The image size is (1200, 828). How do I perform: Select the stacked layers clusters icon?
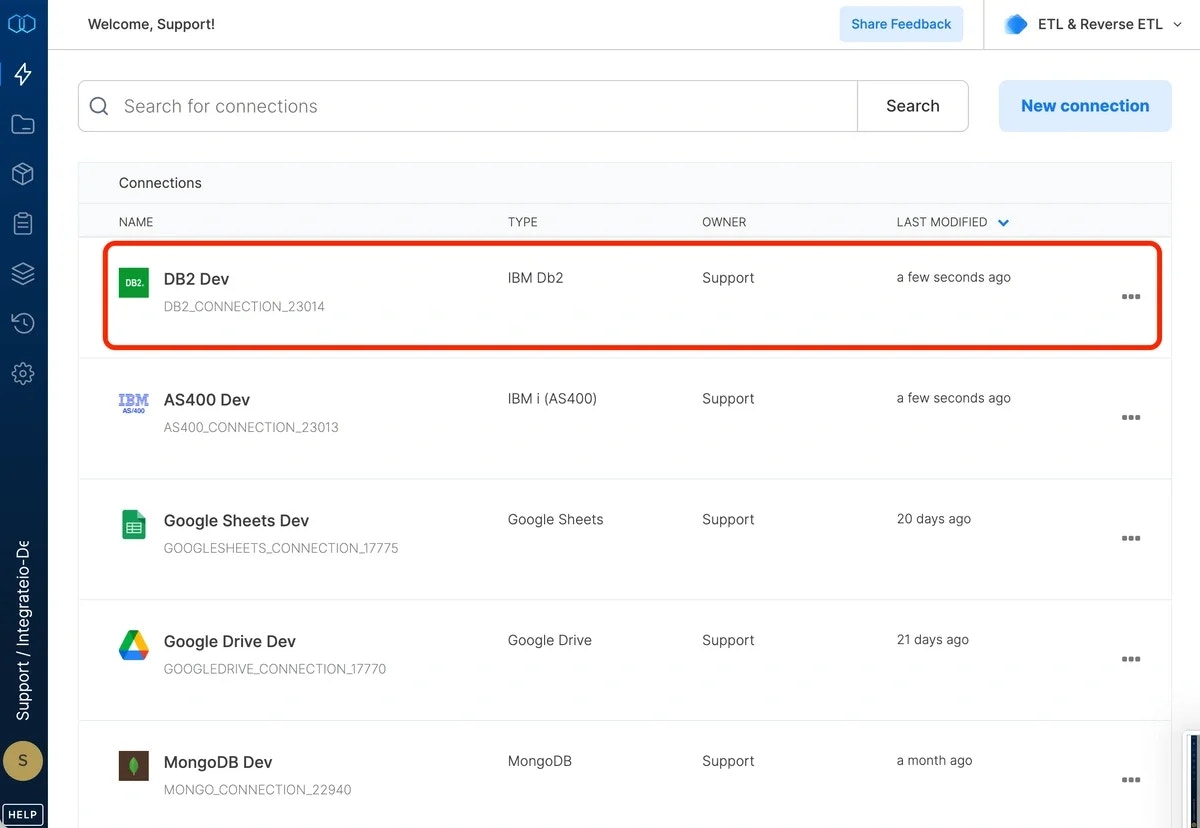(x=22, y=273)
